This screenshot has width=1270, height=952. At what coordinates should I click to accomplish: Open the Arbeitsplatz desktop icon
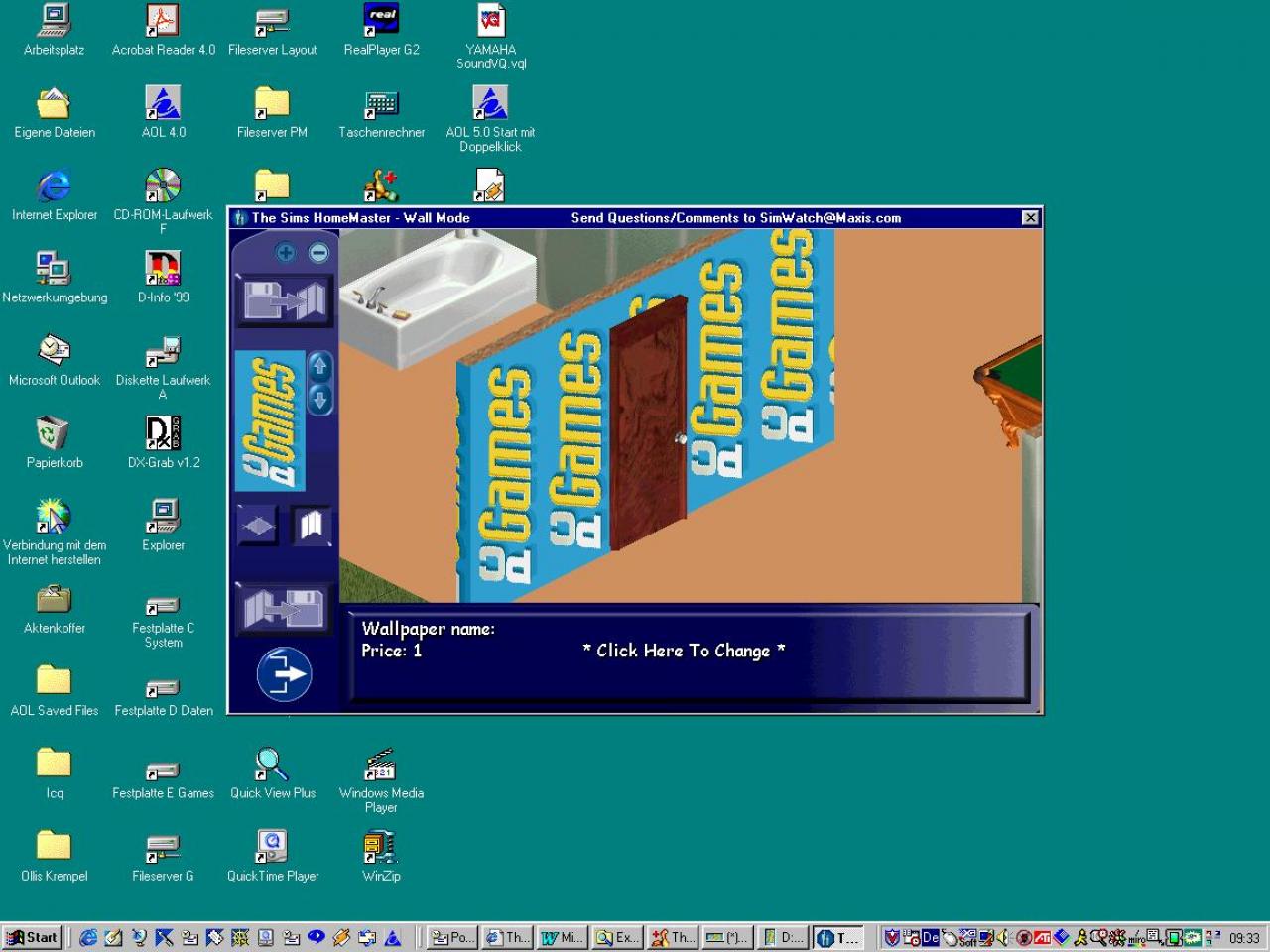pyautogui.click(x=54, y=30)
